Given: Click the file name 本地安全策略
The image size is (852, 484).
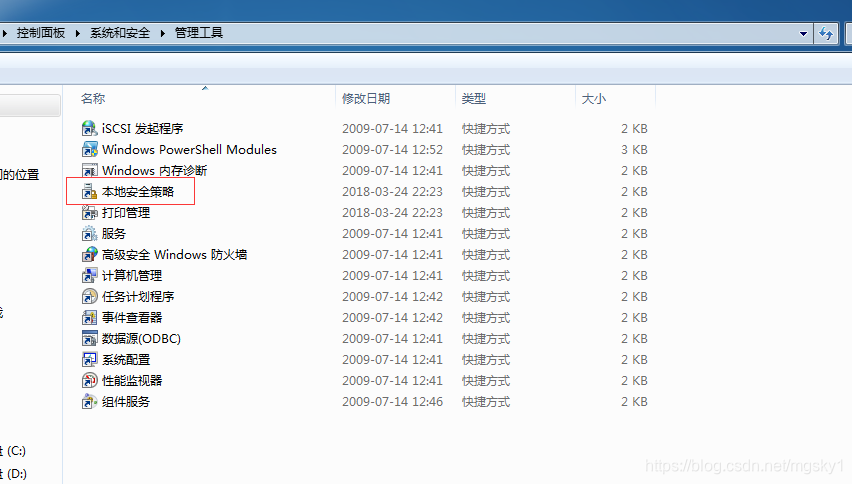Looking at the screenshot, I should (x=138, y=192).
